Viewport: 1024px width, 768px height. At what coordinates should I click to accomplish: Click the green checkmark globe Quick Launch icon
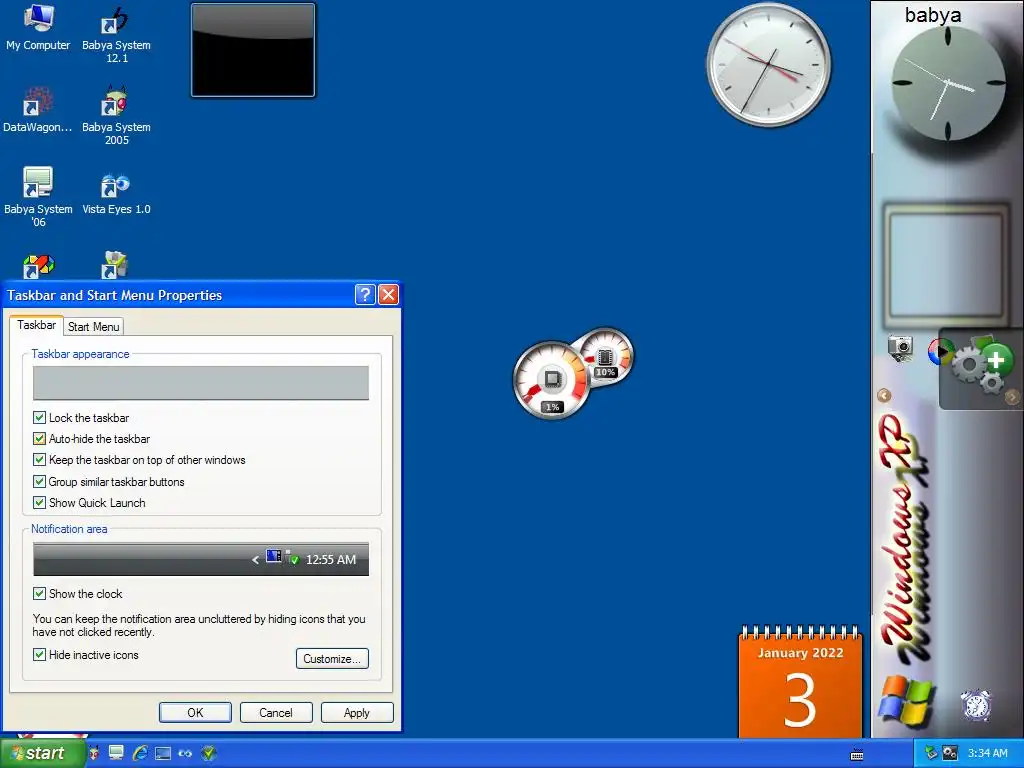tap(208, 753)
